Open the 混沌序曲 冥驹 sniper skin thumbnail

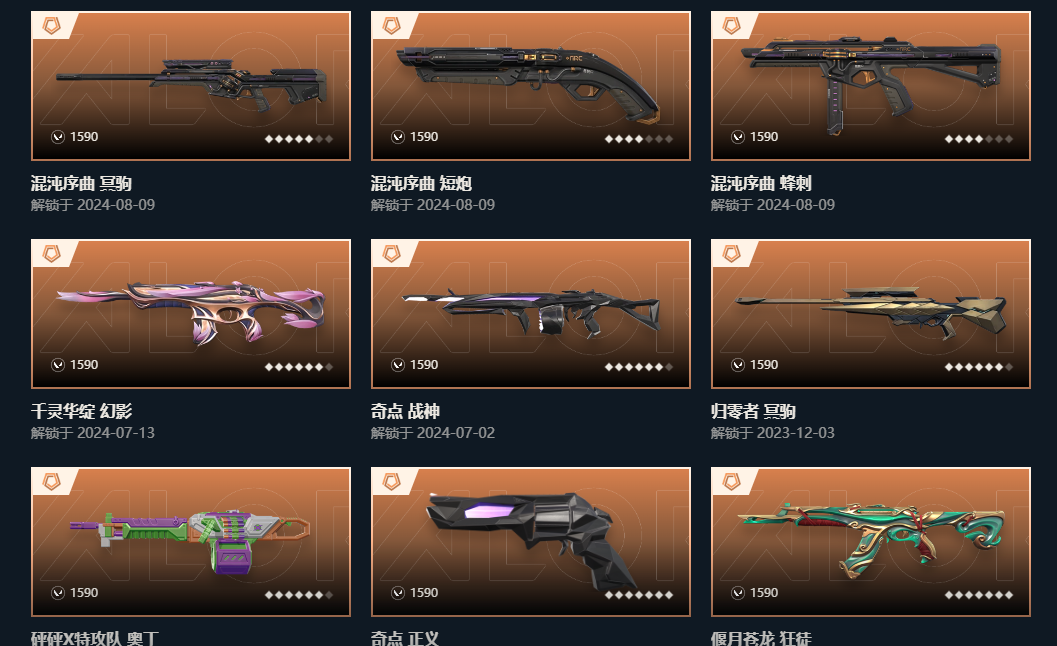click(191, 86)
